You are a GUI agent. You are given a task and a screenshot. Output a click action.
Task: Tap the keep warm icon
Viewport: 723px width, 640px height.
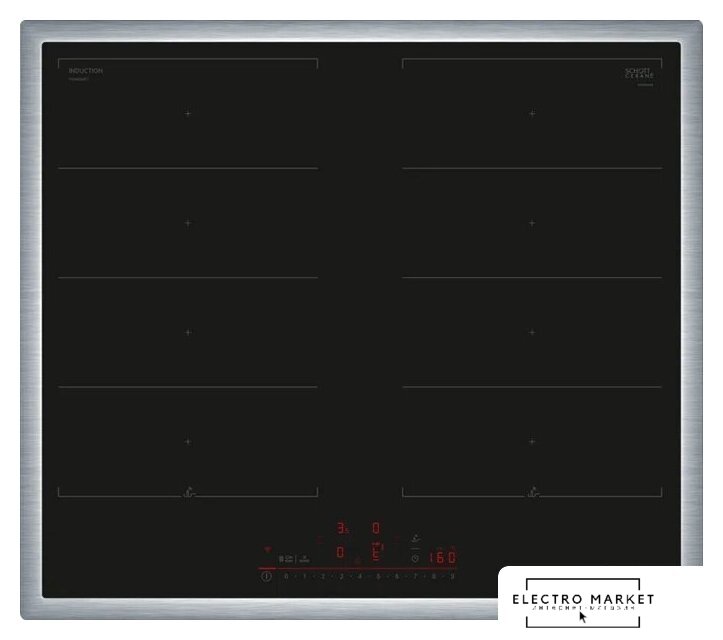pos(304,558)
